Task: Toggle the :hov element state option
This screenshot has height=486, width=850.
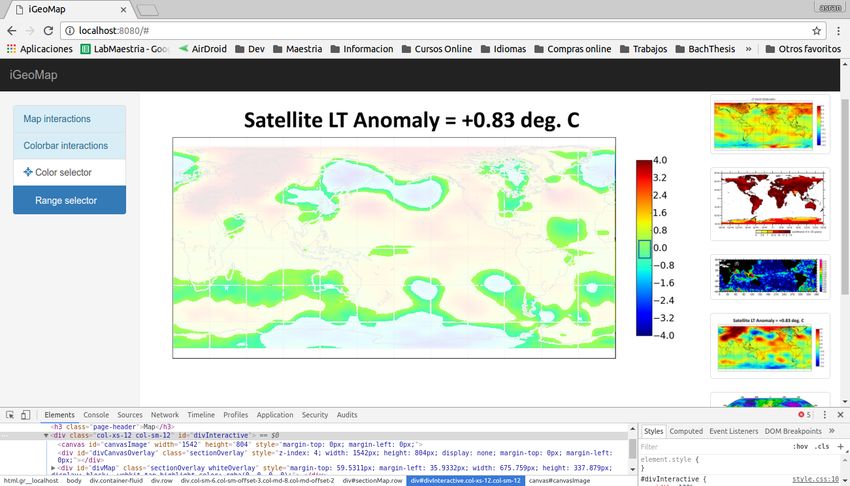Action: pos(800,446)
